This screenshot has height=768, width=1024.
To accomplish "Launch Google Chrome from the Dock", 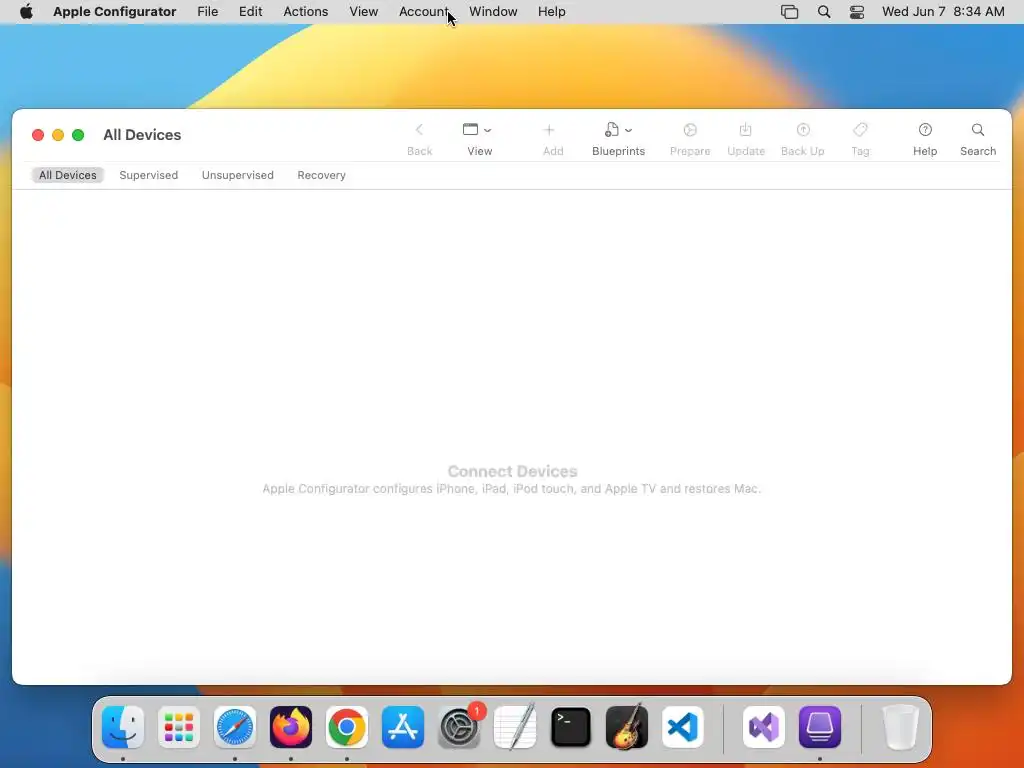I will (x=347, y=727).
